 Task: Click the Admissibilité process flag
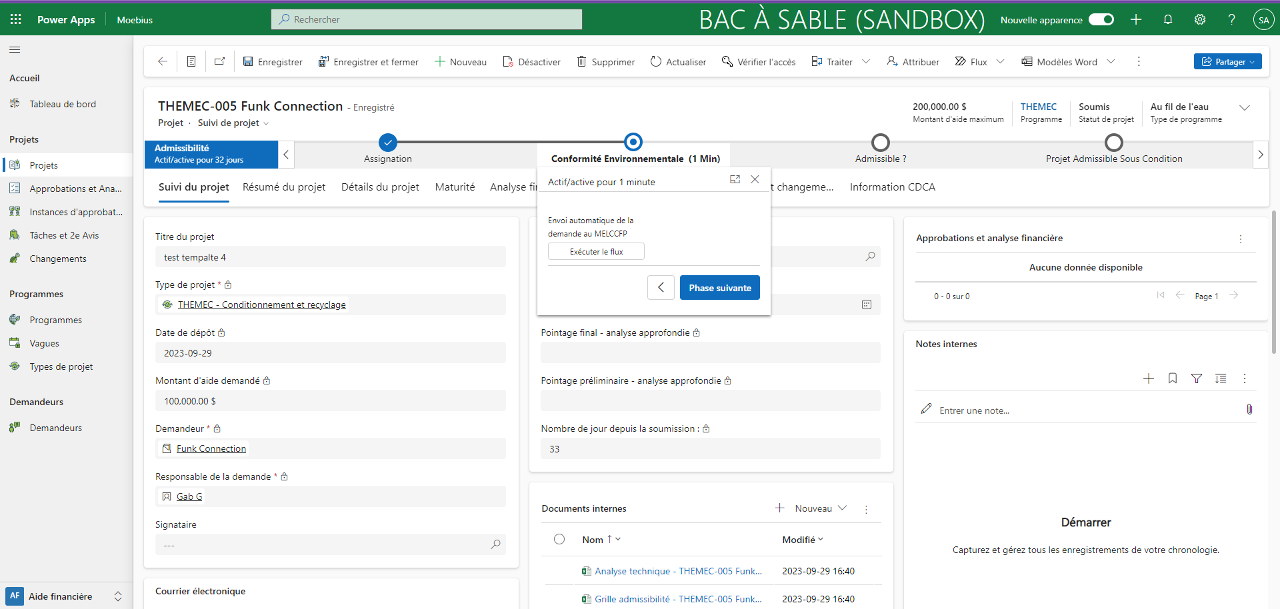pos(211,153)
